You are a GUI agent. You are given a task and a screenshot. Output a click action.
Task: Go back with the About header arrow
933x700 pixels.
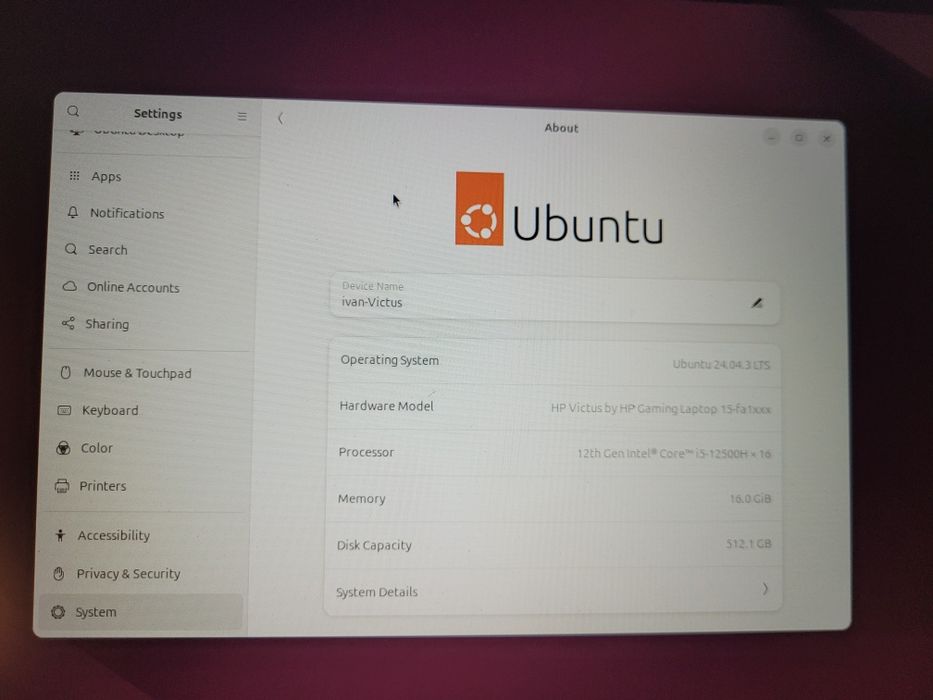click(x=280, y=118)
